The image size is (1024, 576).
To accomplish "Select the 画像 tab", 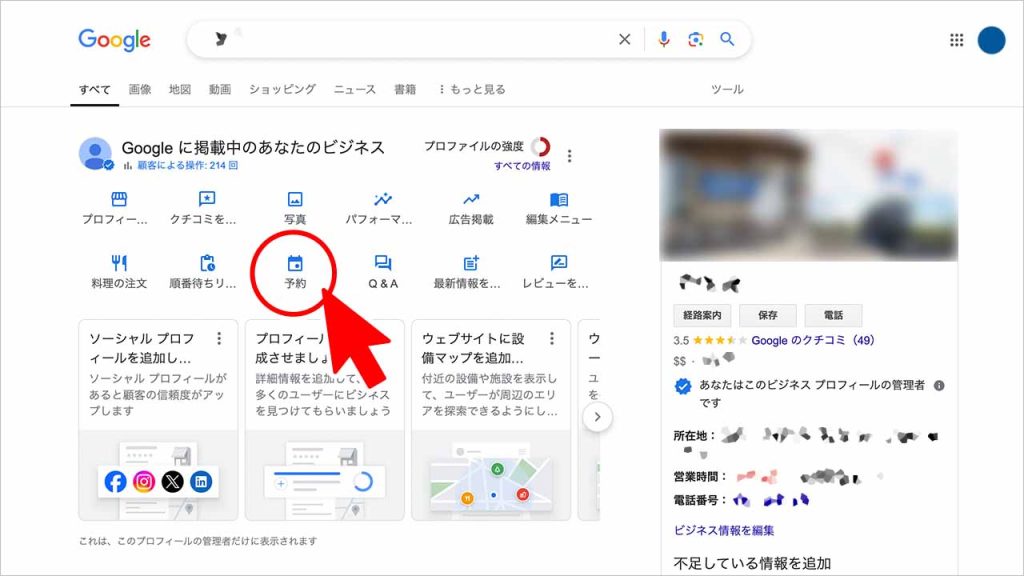I will point(140,89).
